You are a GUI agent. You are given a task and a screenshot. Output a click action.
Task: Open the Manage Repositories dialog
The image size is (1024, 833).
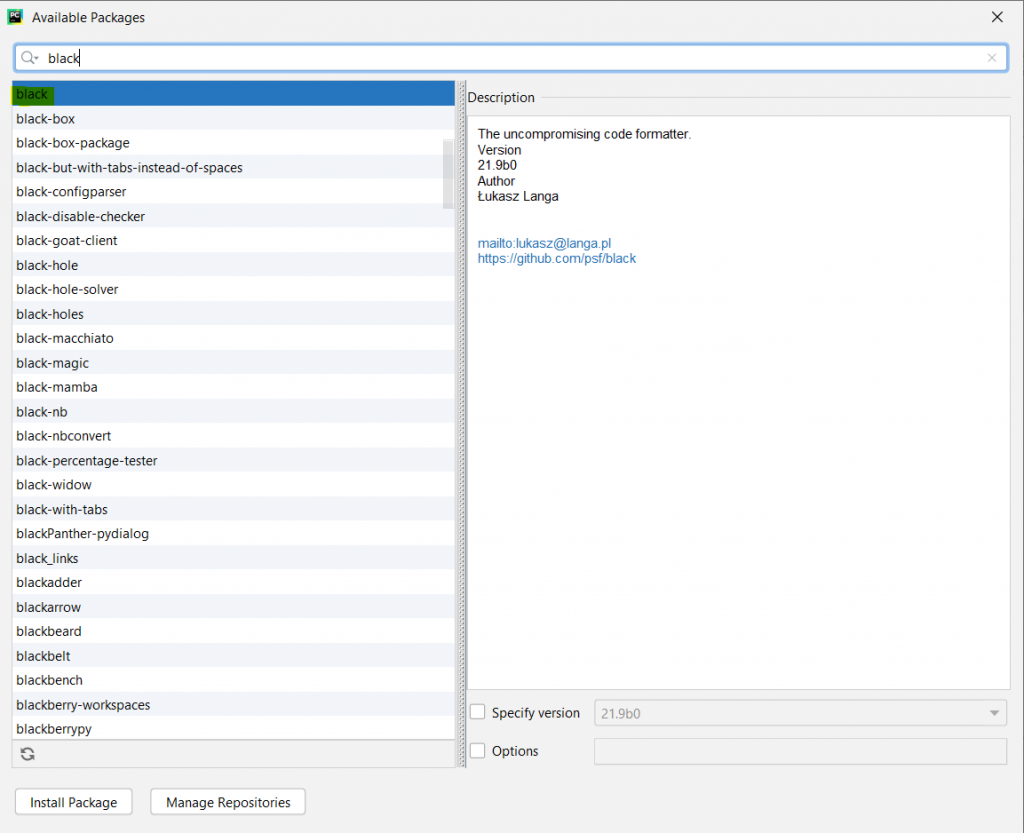coord(227,801)
